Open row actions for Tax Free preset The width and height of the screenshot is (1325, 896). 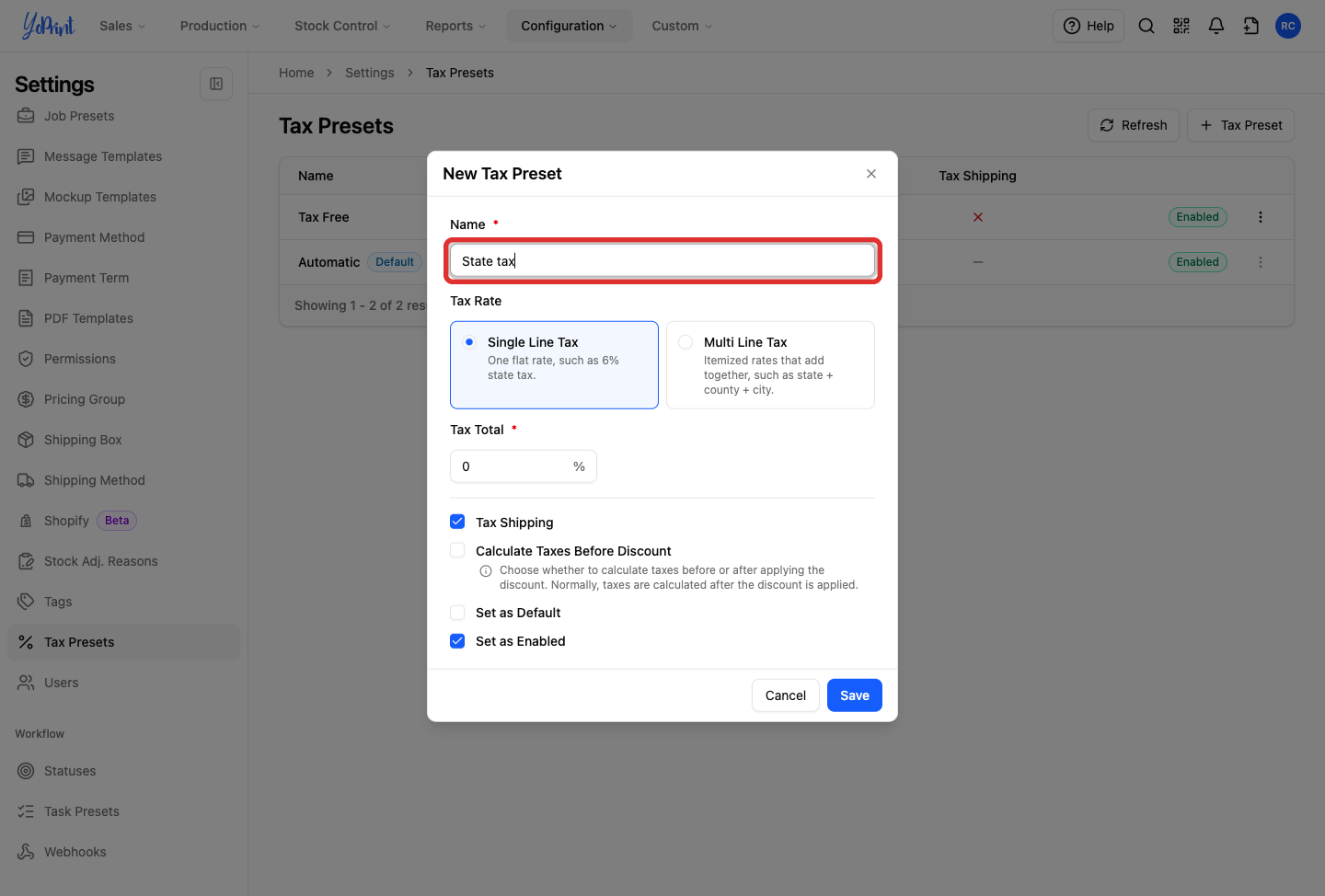[1261, 217]
